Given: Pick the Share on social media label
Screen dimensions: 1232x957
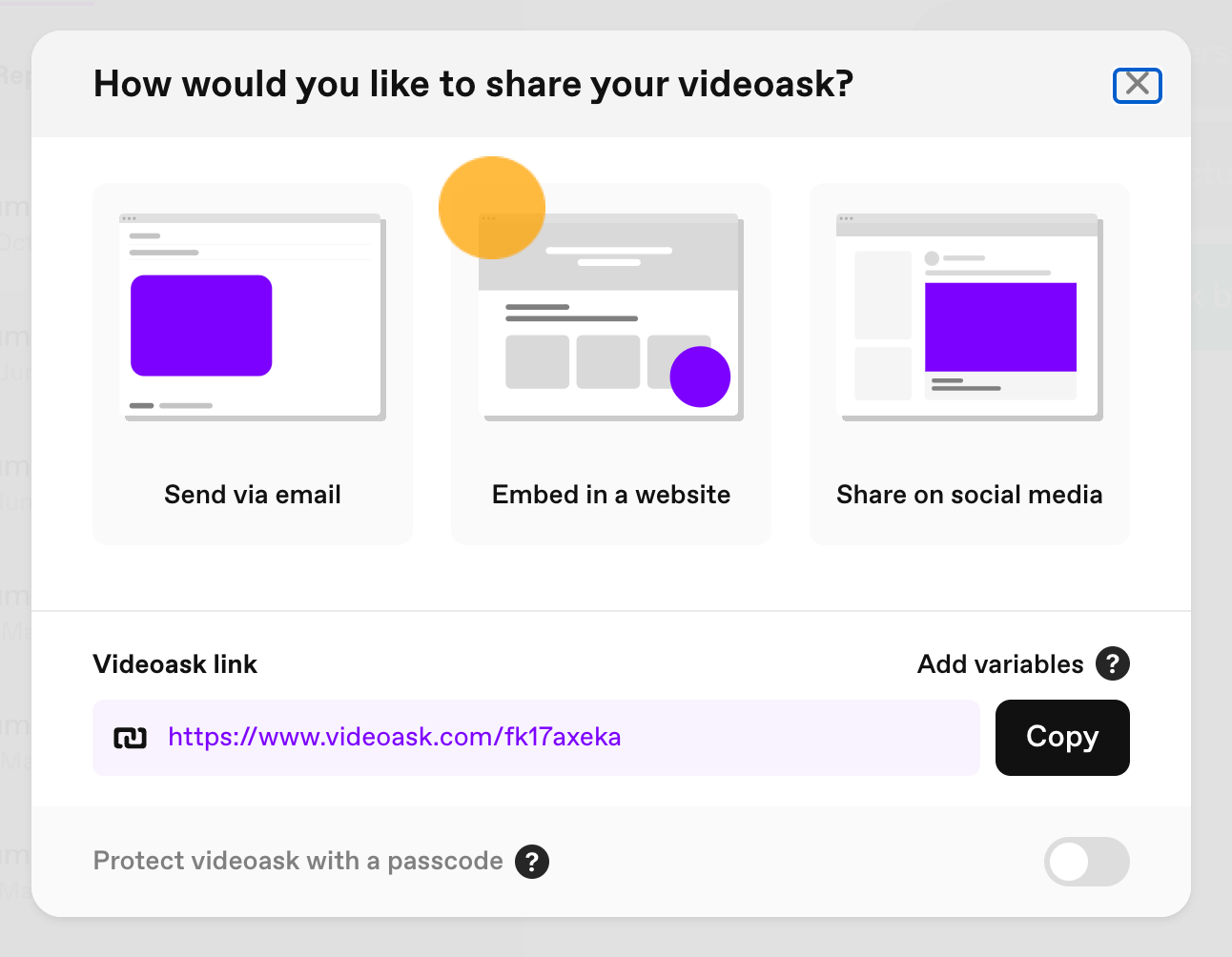Looking at the screenshot, I should point(970,495).
